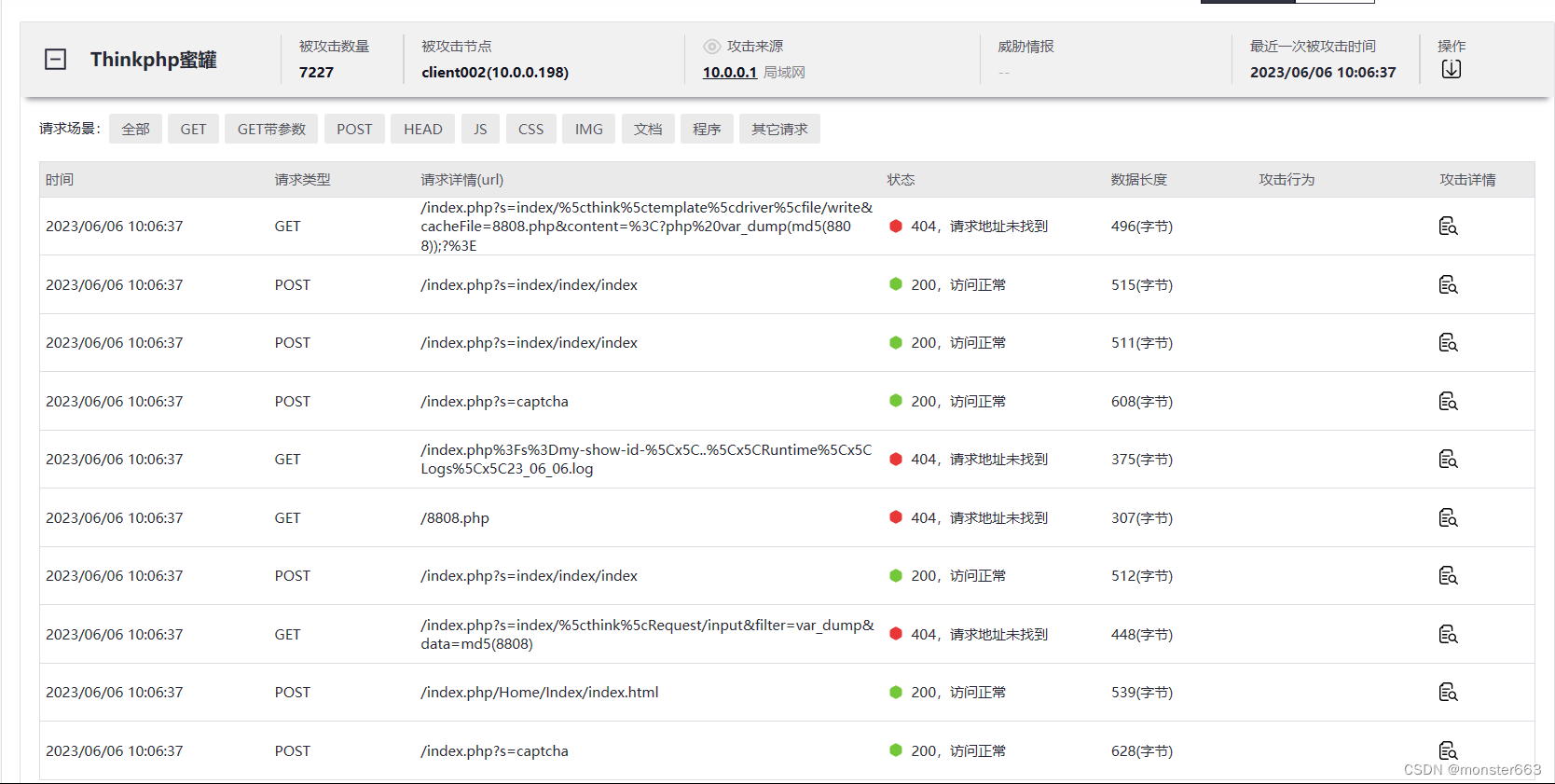Select the HEAD request filter
The width and height of the screenshot is (1555, 784).
pyautogui.click(x=423, y=129)
